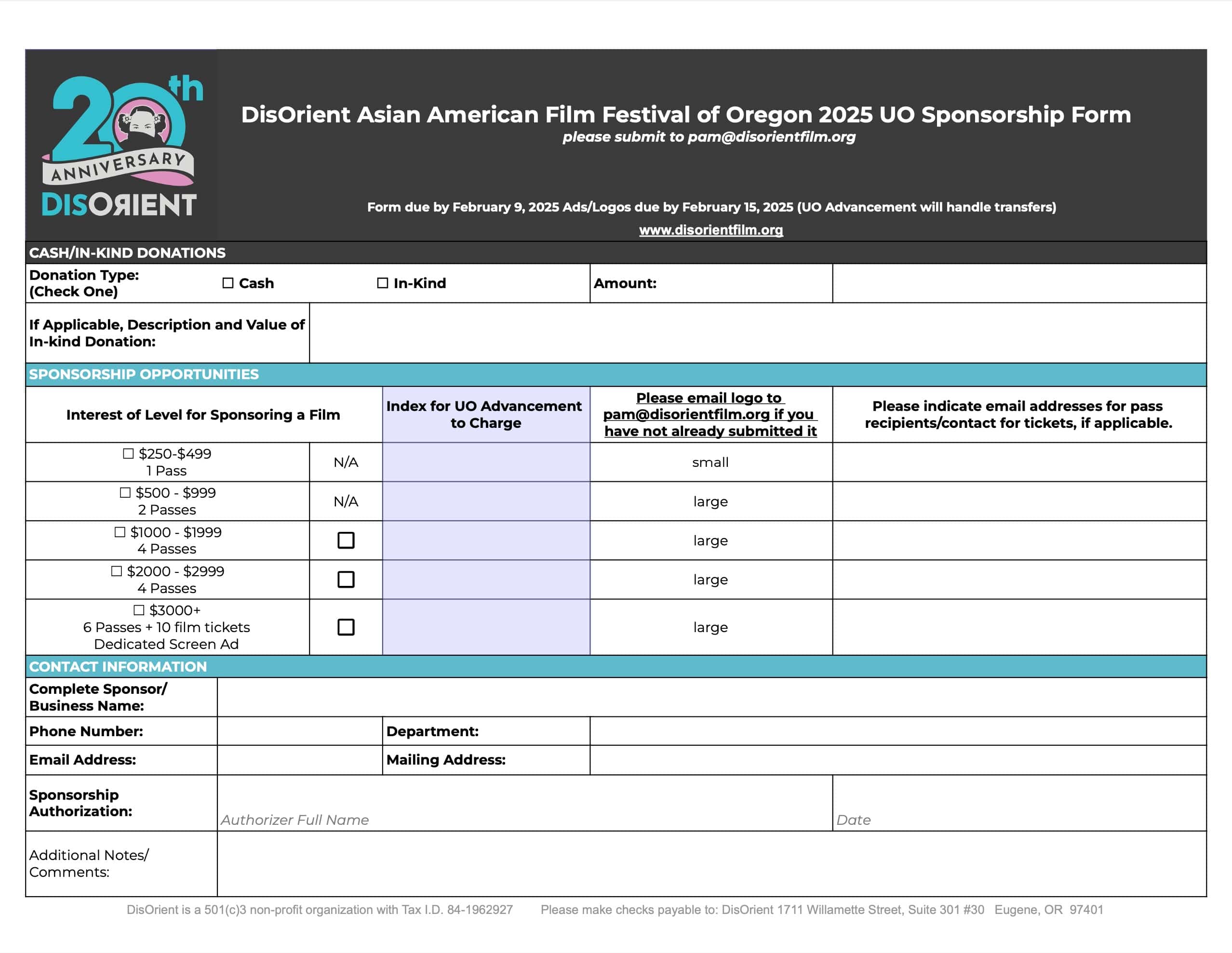Check the $3000+ sponsorship level box
The height and width of the screenshot is (953, 1232).
click(x=139, y=610)
